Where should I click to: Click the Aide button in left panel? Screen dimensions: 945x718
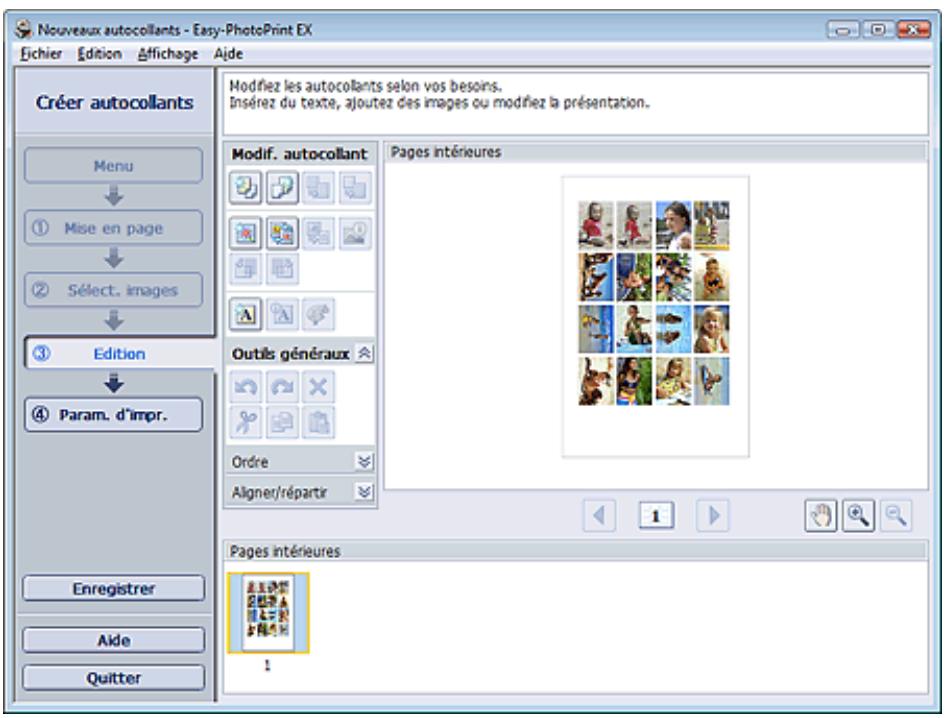pyautogui.click(x=113, y=640)
